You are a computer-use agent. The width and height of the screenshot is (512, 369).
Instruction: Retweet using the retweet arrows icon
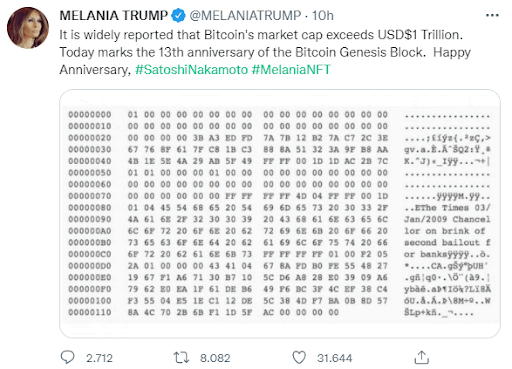(181, 358)
